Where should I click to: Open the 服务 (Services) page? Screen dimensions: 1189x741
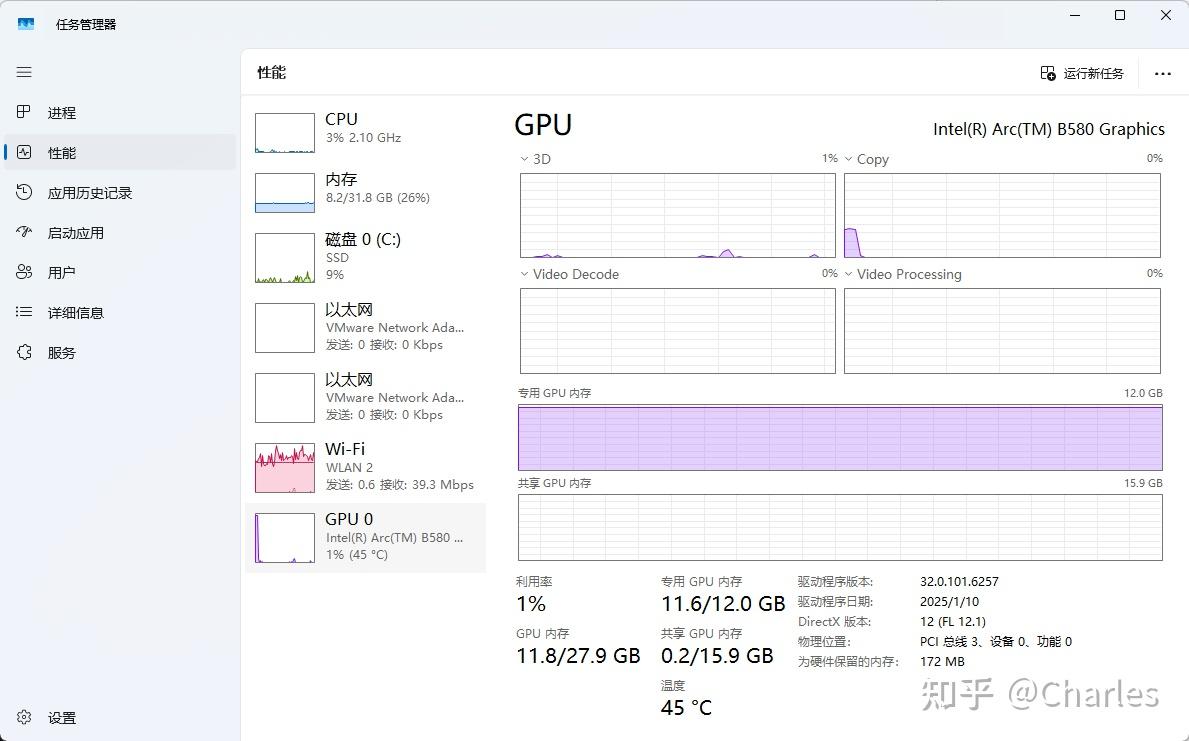(62, 352)
